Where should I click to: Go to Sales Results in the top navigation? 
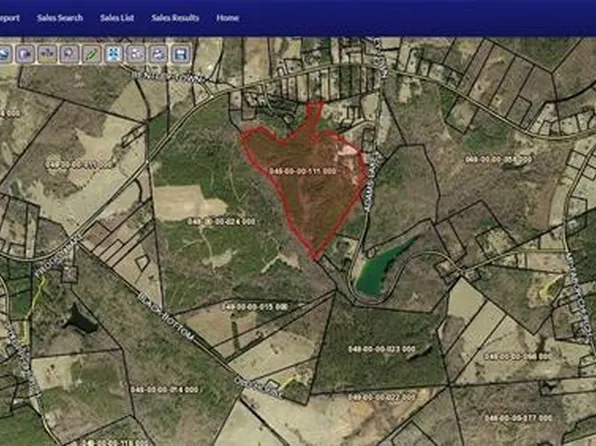(175, 18)
